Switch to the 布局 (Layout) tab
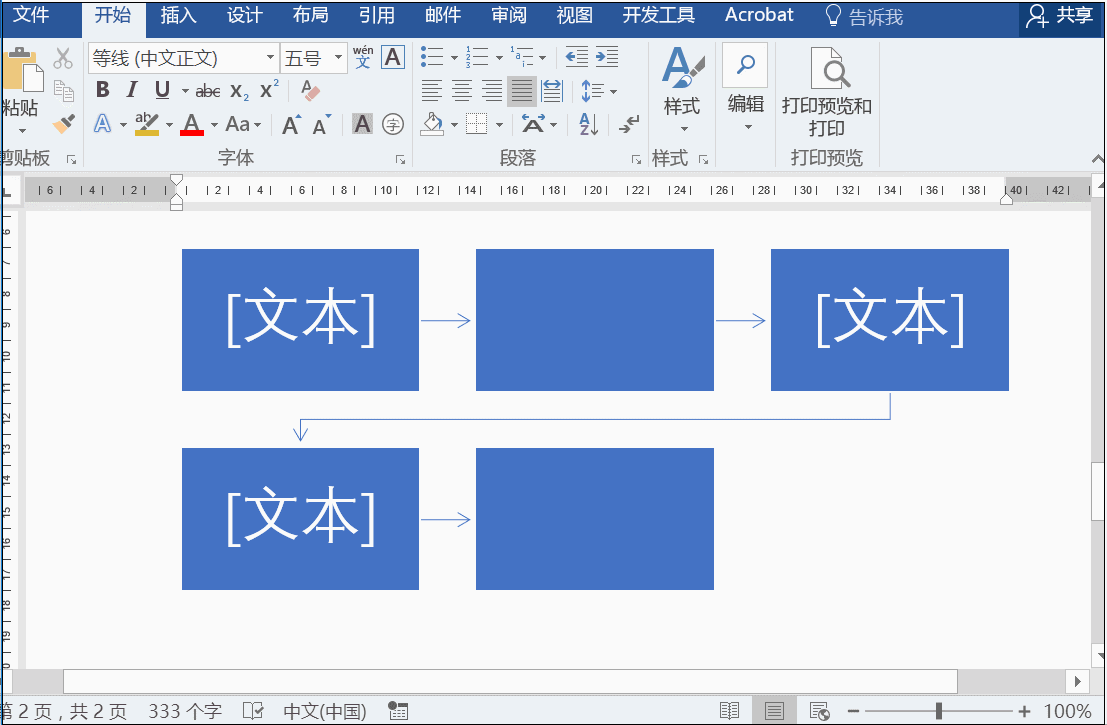 pos(311,15)
